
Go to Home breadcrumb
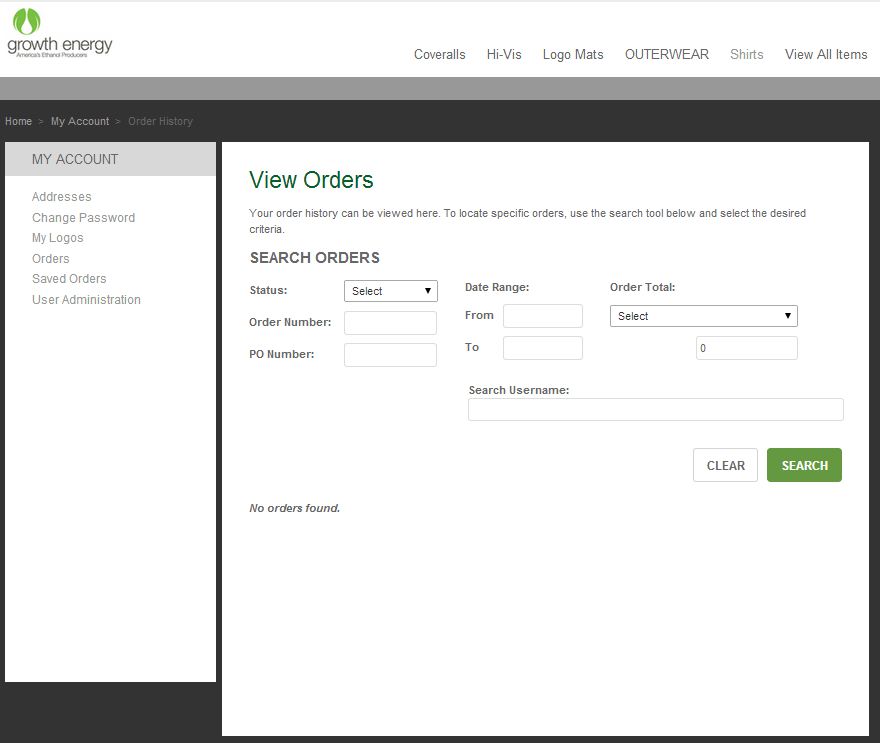18,121
